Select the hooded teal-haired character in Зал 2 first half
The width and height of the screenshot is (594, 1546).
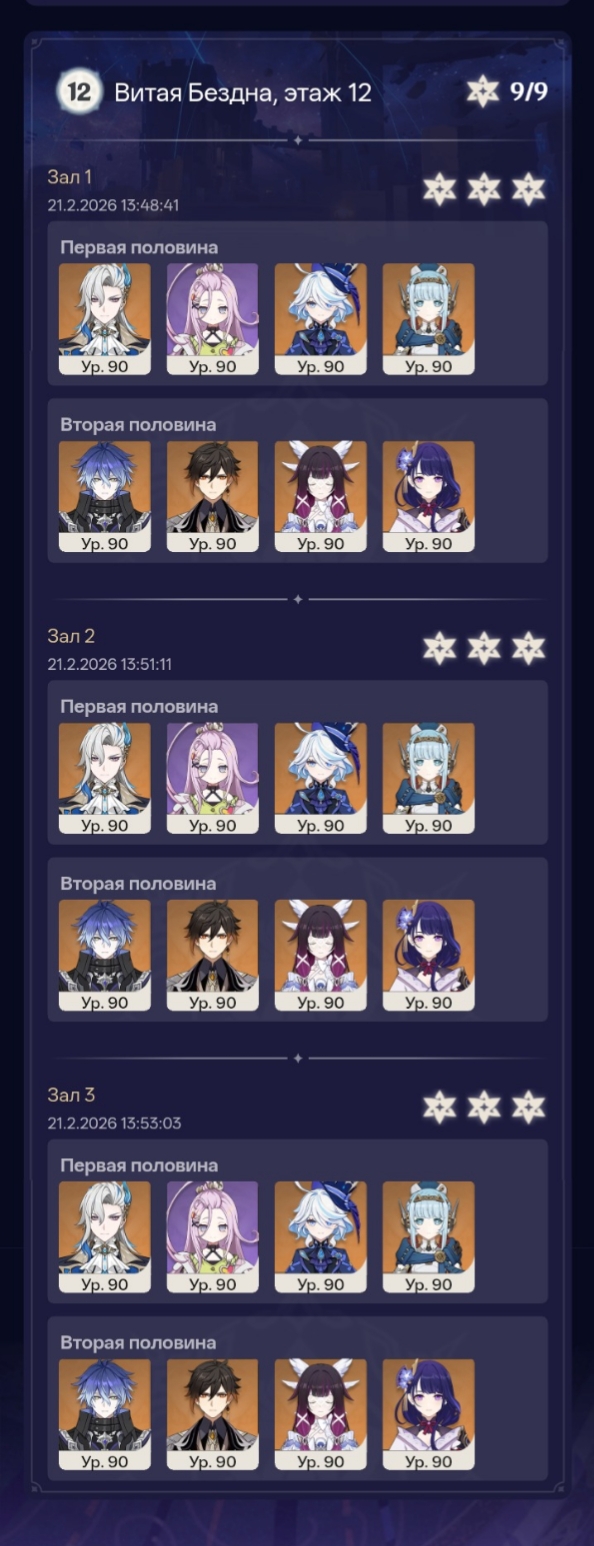click(x=428, y=778)
